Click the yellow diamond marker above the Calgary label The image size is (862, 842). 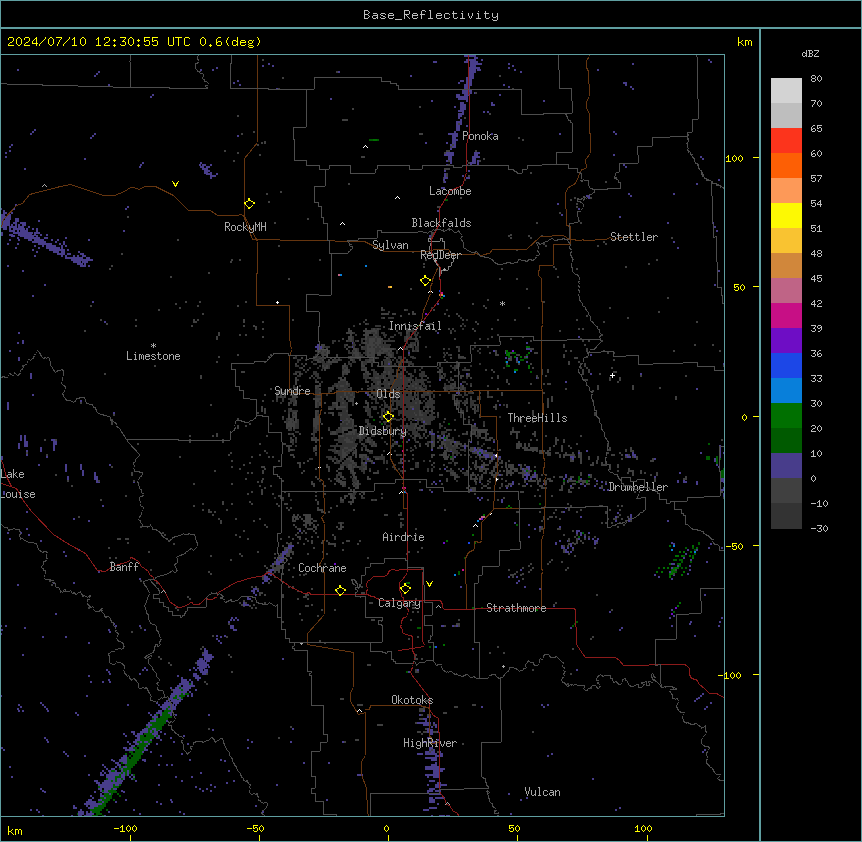[405, 589]
